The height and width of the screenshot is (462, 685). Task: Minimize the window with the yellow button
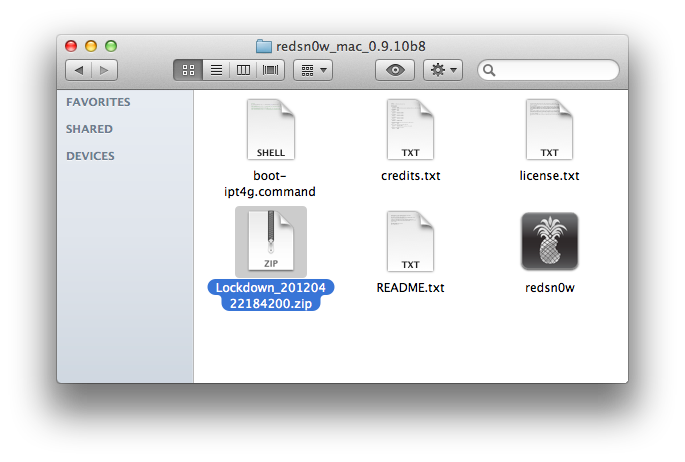91,46
